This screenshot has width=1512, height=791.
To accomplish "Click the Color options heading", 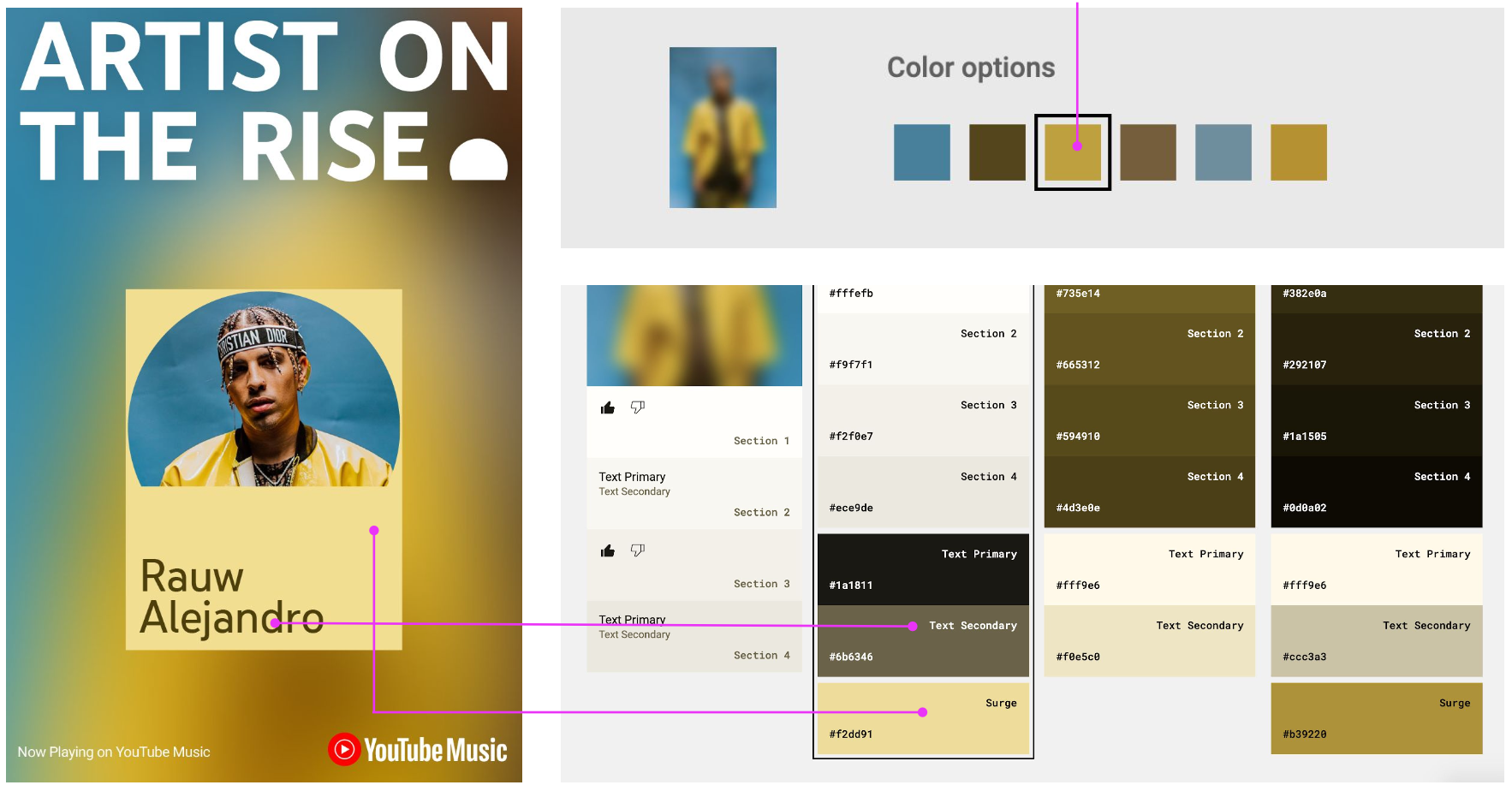I will coord(971,68).
